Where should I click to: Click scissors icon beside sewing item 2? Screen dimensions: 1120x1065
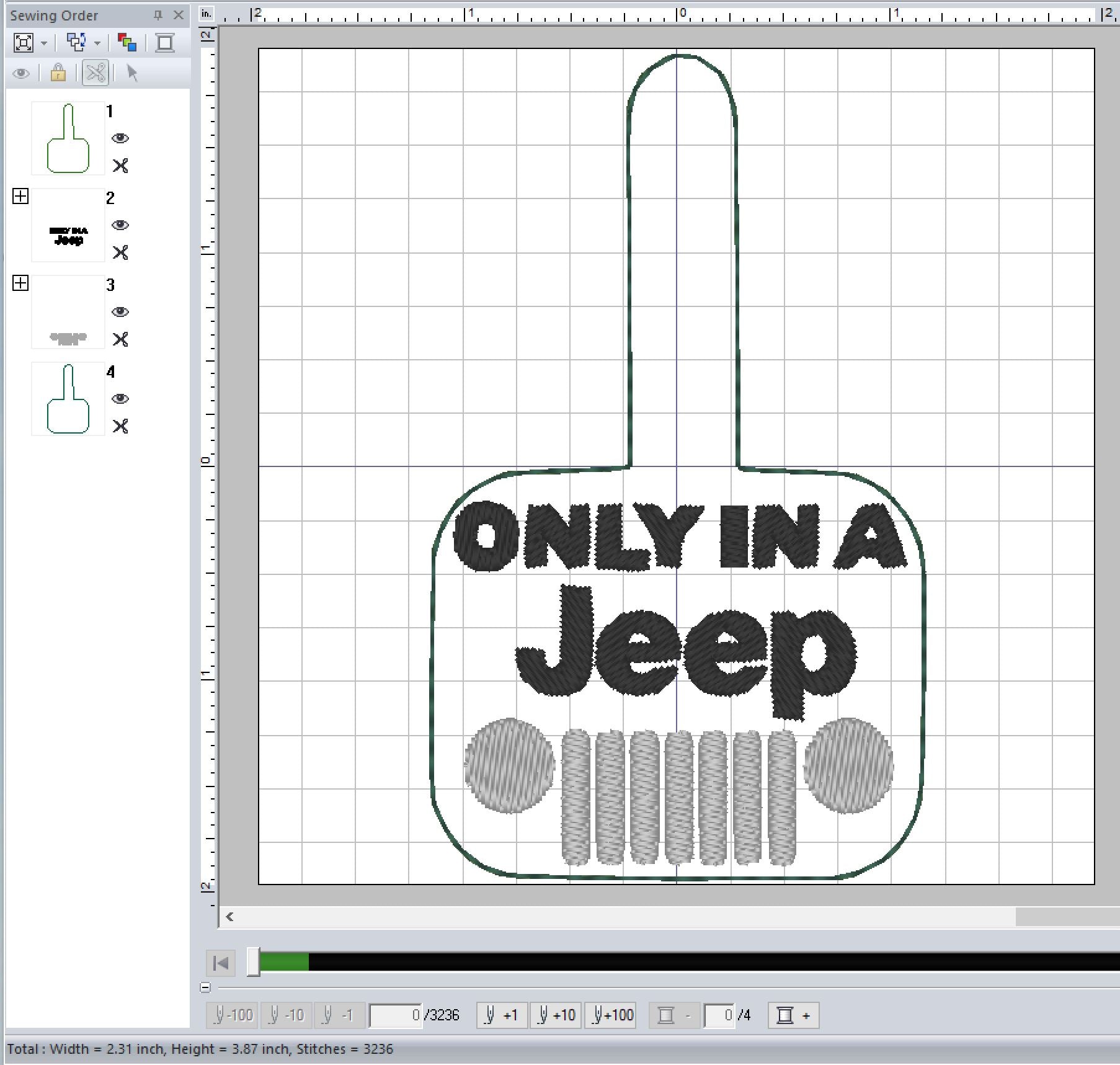(120, 252)
